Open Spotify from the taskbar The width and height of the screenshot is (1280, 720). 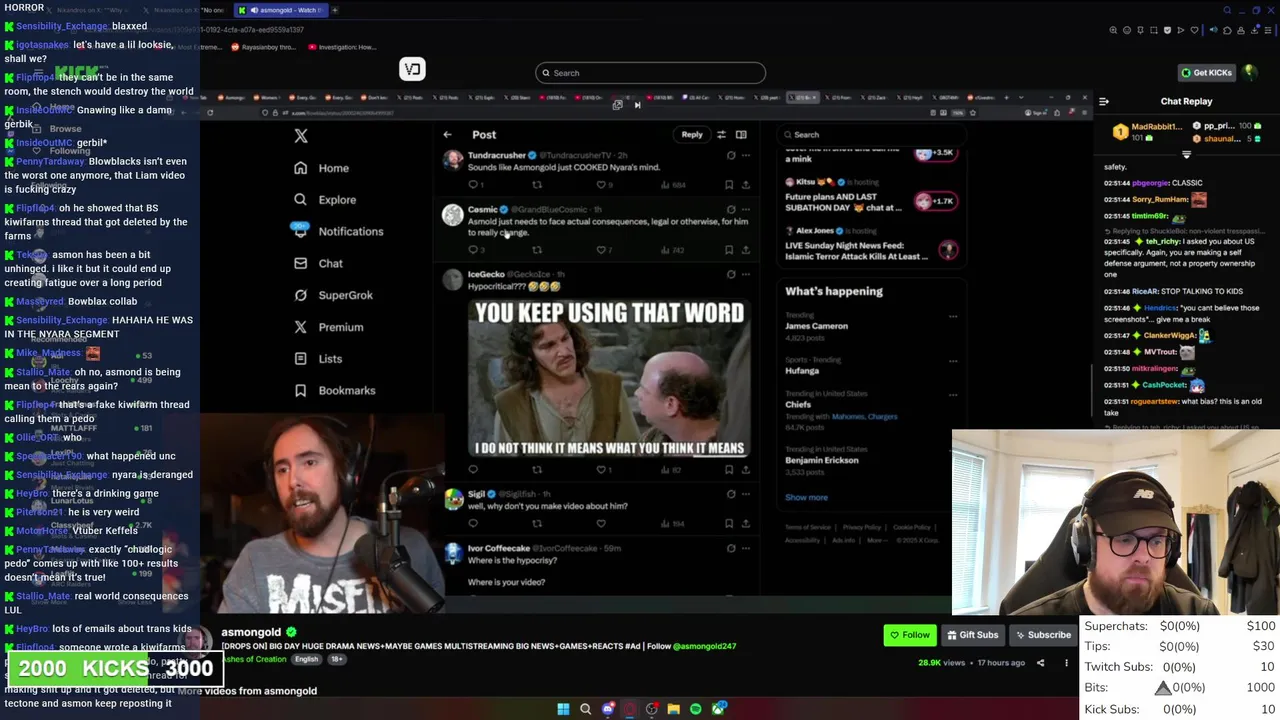coord(695,709)
